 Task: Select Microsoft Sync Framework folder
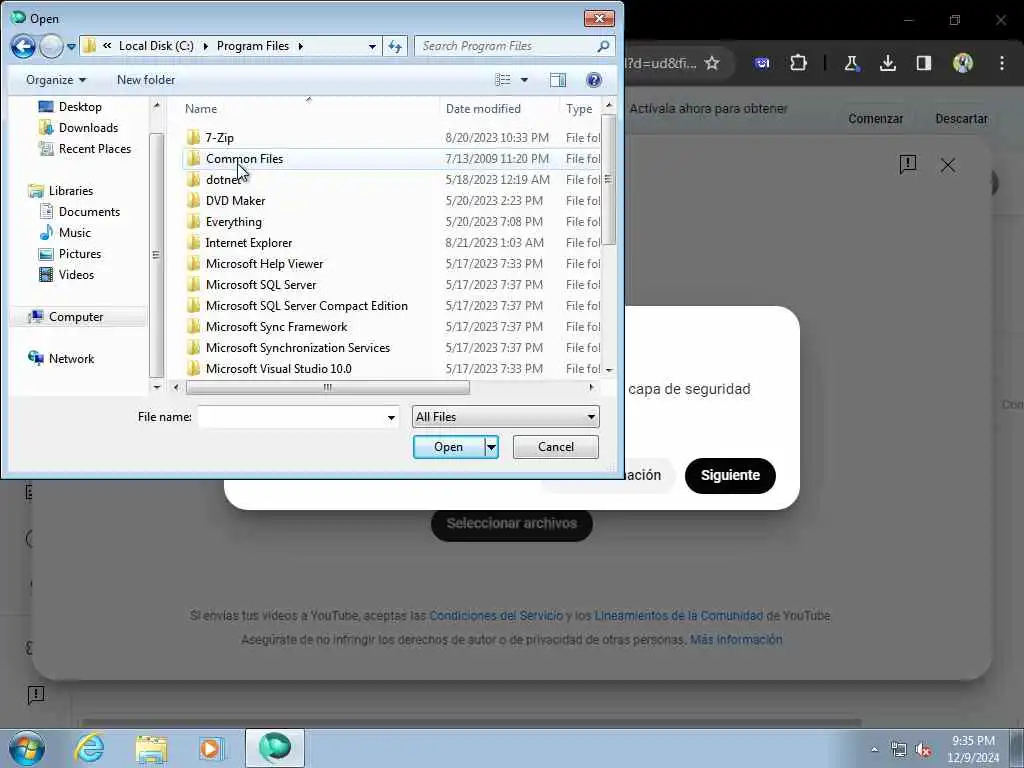click(276, 327)
